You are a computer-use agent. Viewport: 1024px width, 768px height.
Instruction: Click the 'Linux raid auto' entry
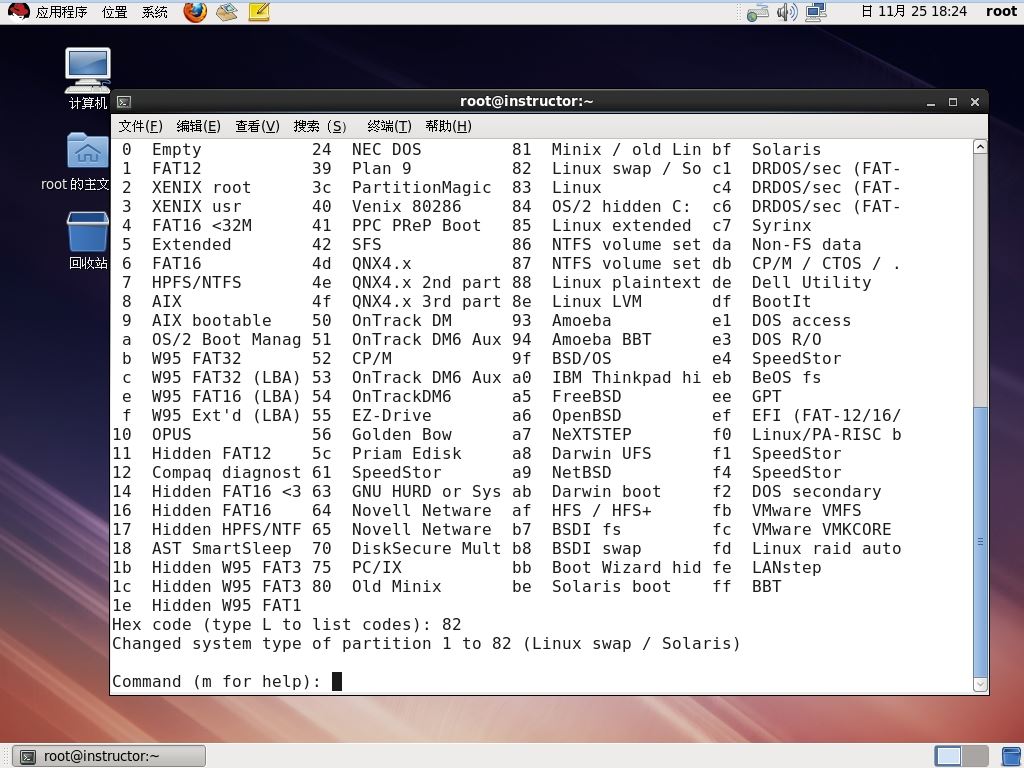pos(826,548)
